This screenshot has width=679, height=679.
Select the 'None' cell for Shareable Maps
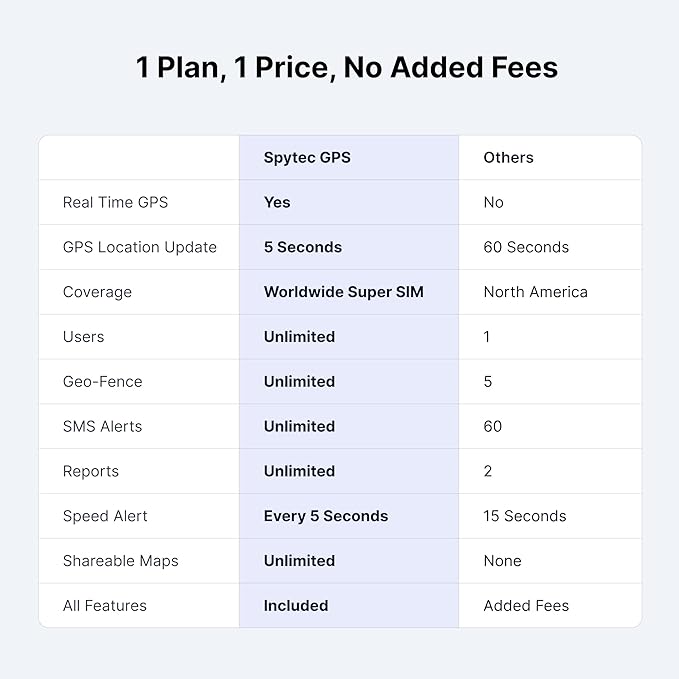point(502,561)
